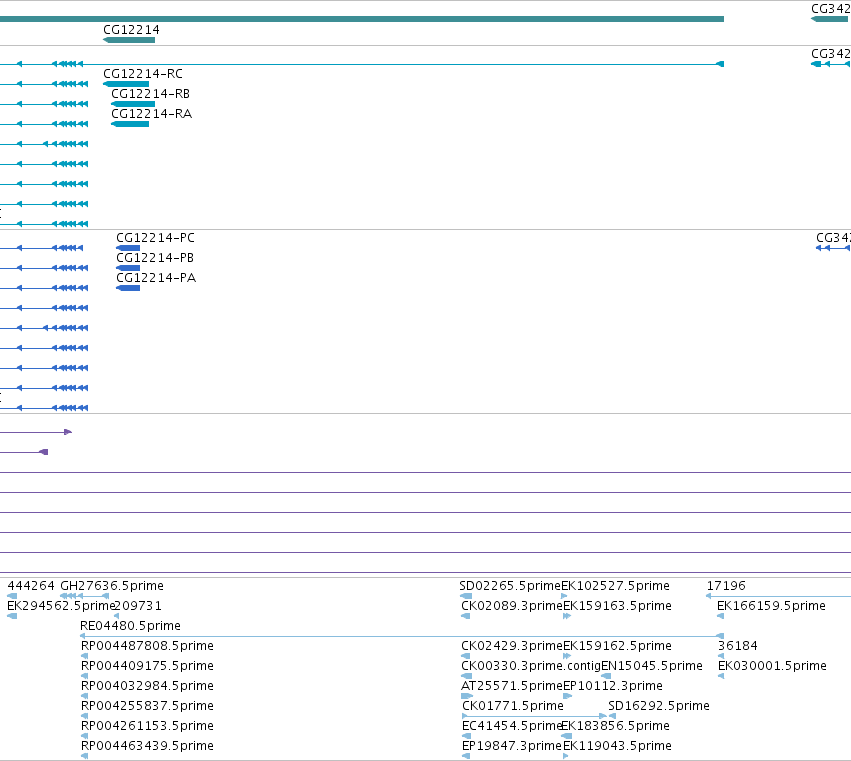
Task: Click the CK00330.3prime.contig label
Action: 531,666
